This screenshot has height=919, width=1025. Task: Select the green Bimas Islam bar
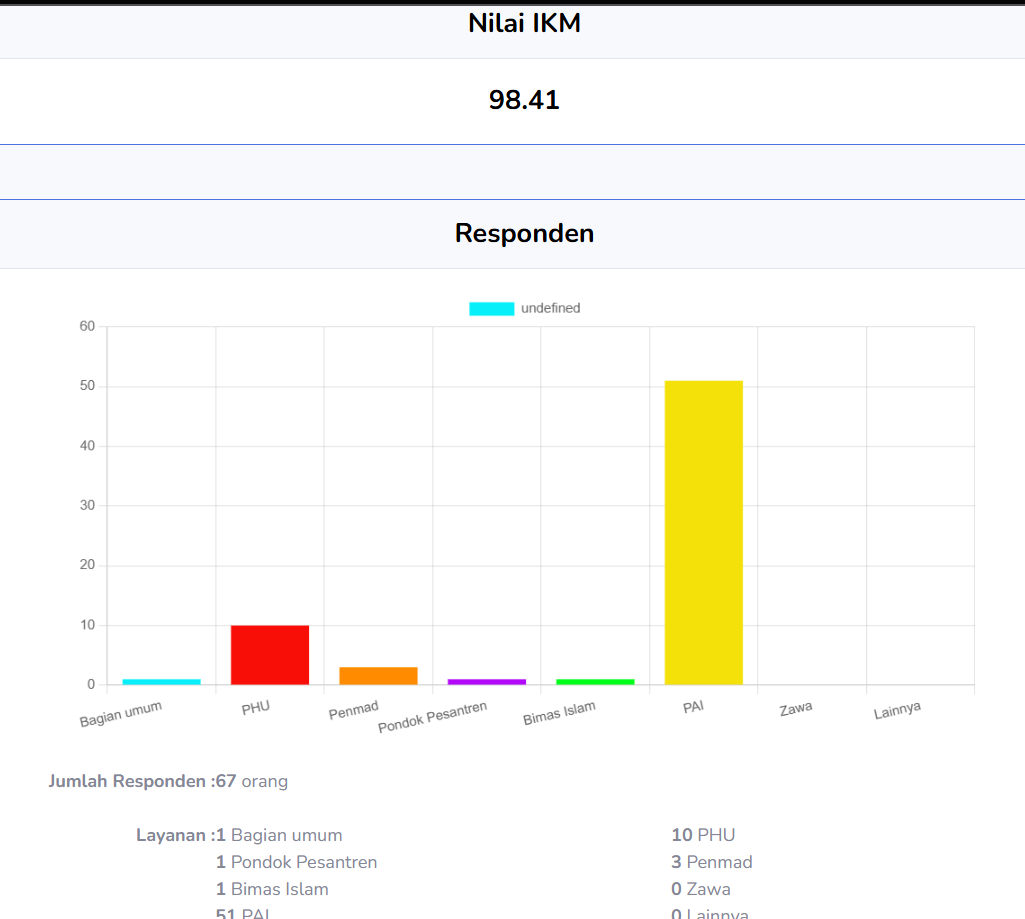(x=595, y=682)
